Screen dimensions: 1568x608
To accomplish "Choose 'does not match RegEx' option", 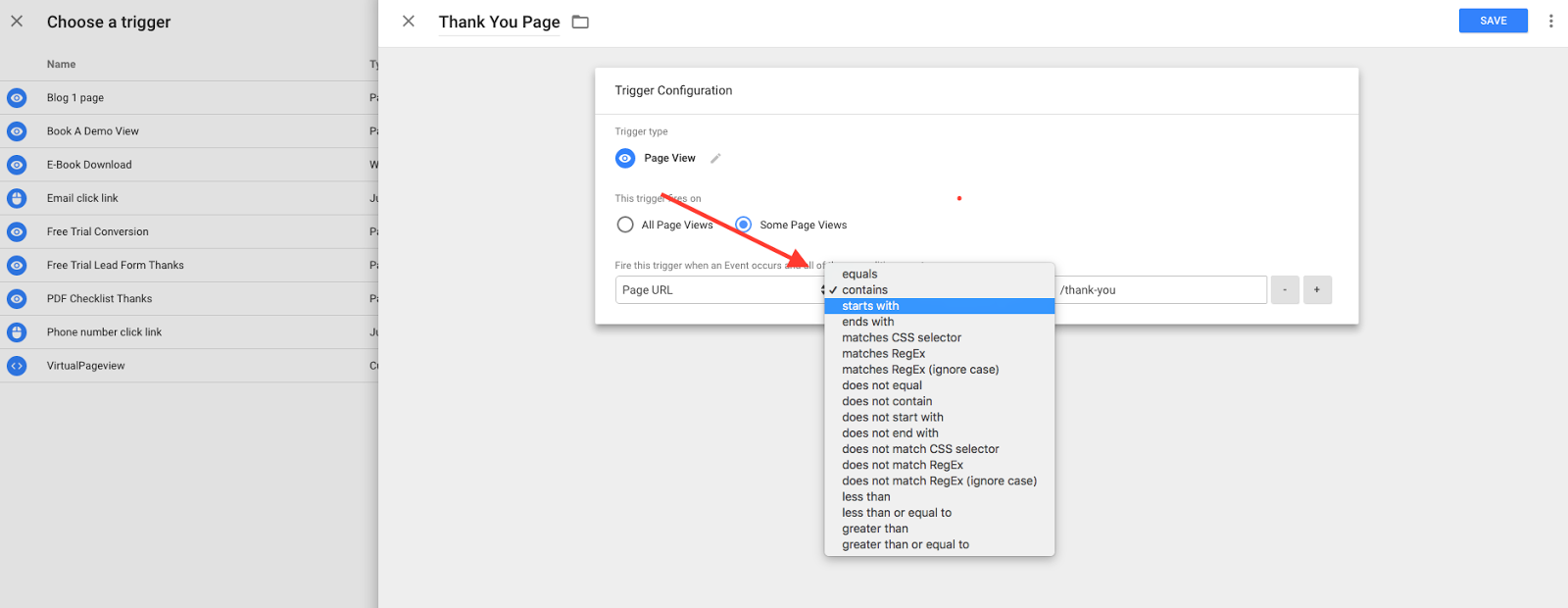I will 940,465.
